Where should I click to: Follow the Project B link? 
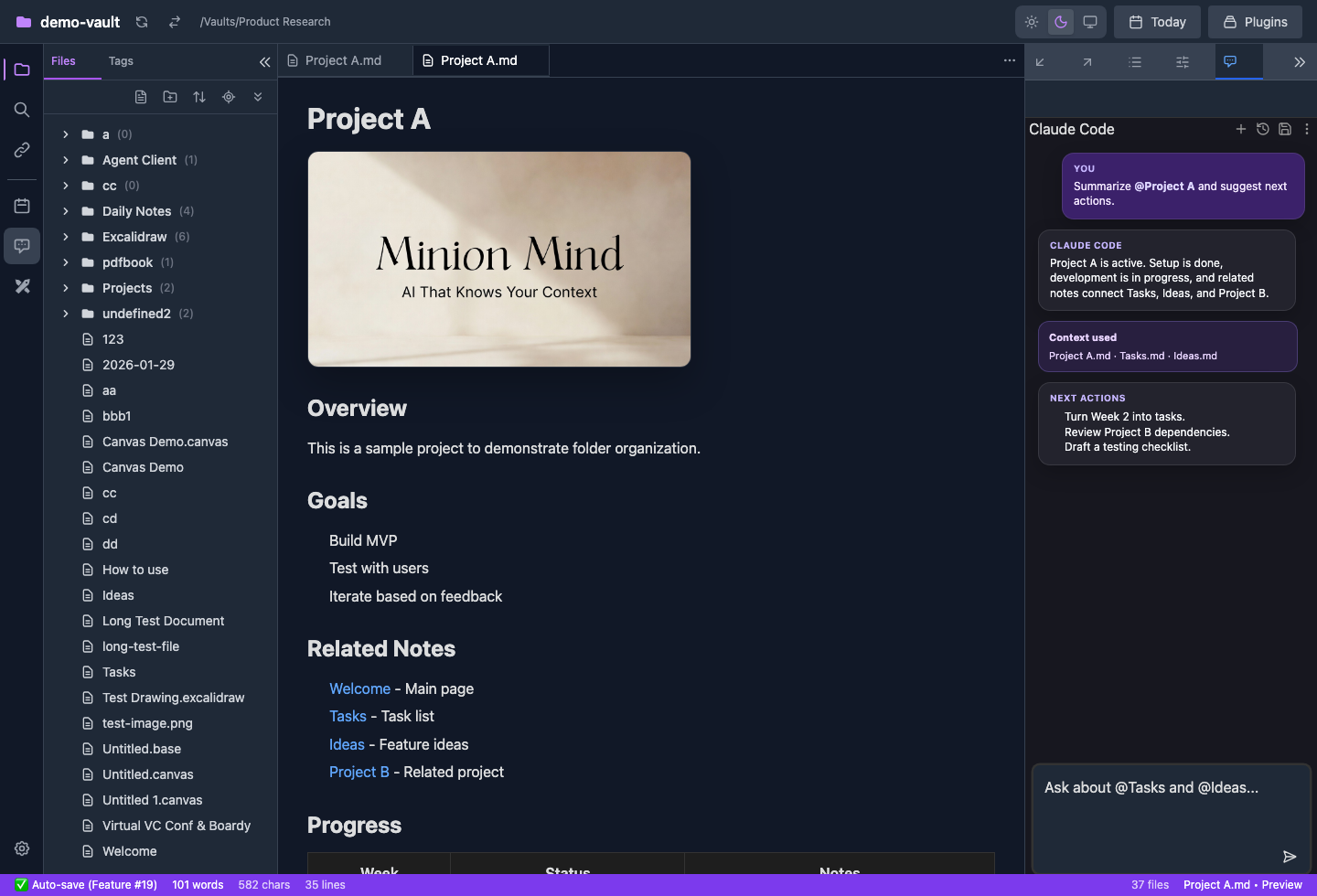point(359,772)
